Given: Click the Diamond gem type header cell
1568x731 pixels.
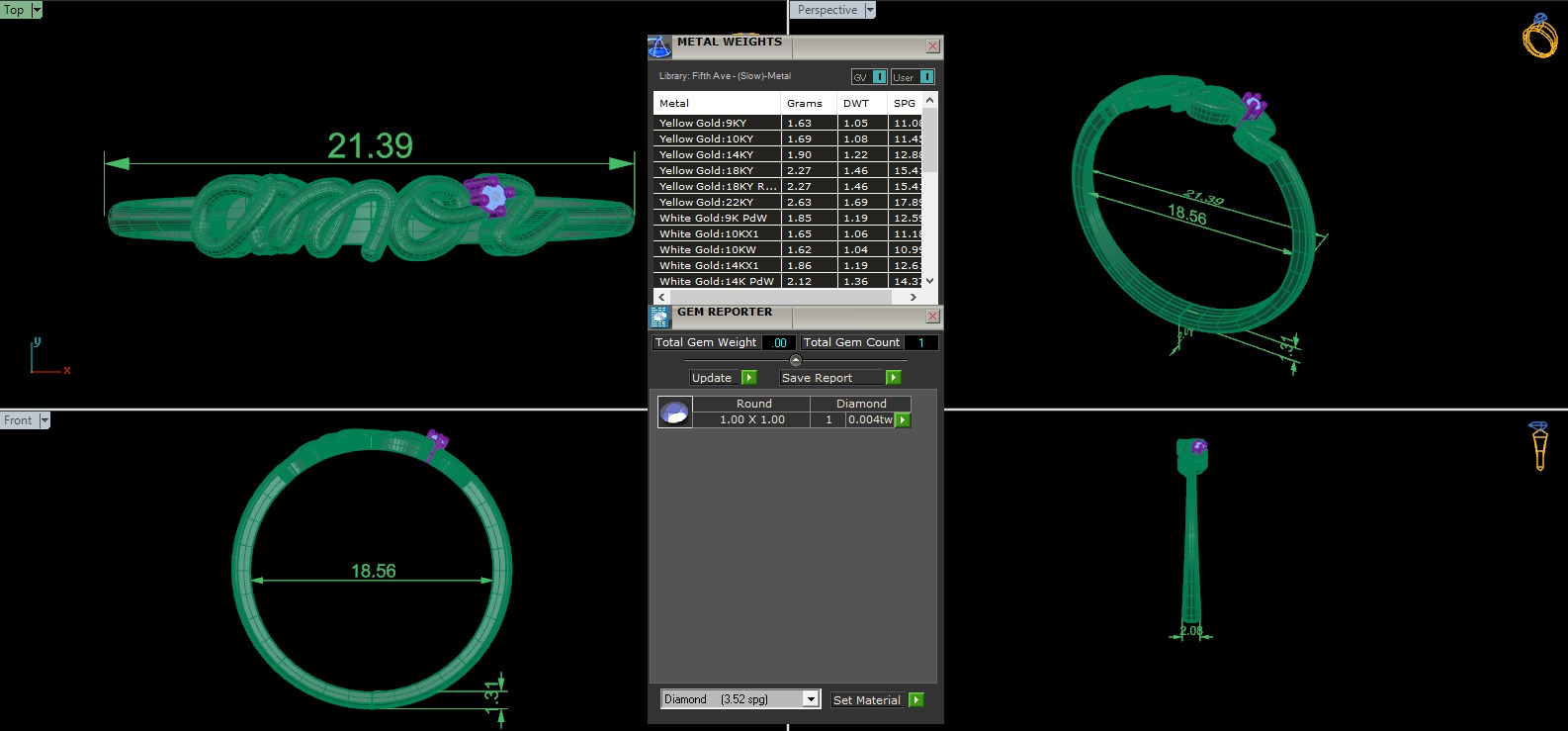Looking at the screenshot, I should pyautogui.click(x=861, y=404).
